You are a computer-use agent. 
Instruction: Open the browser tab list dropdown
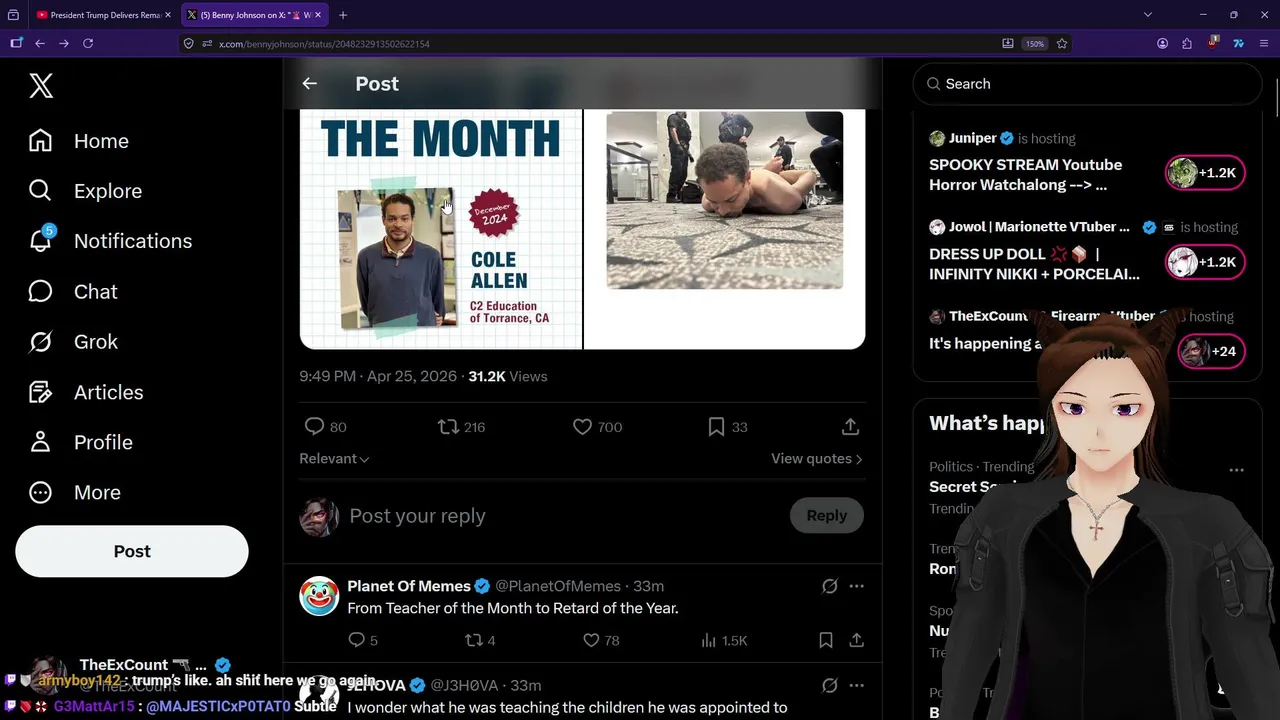pos(1148,15)
